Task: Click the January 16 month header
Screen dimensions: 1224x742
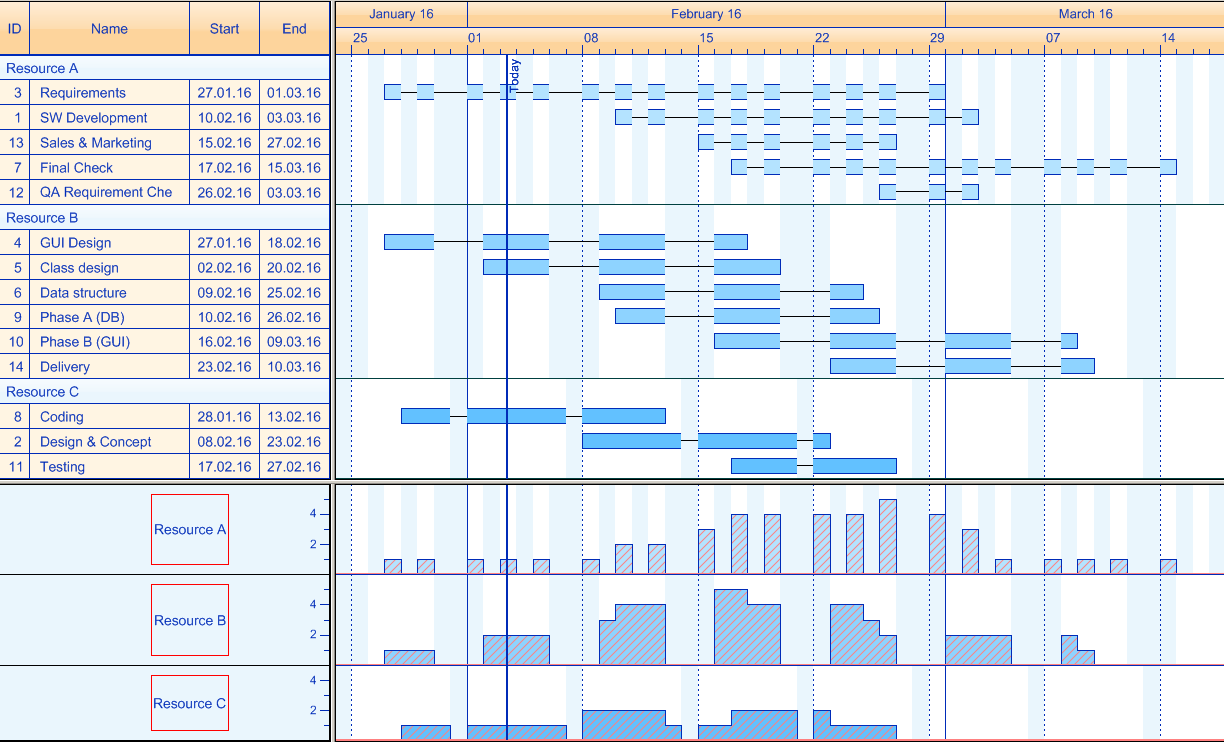Action: (401, 14)
